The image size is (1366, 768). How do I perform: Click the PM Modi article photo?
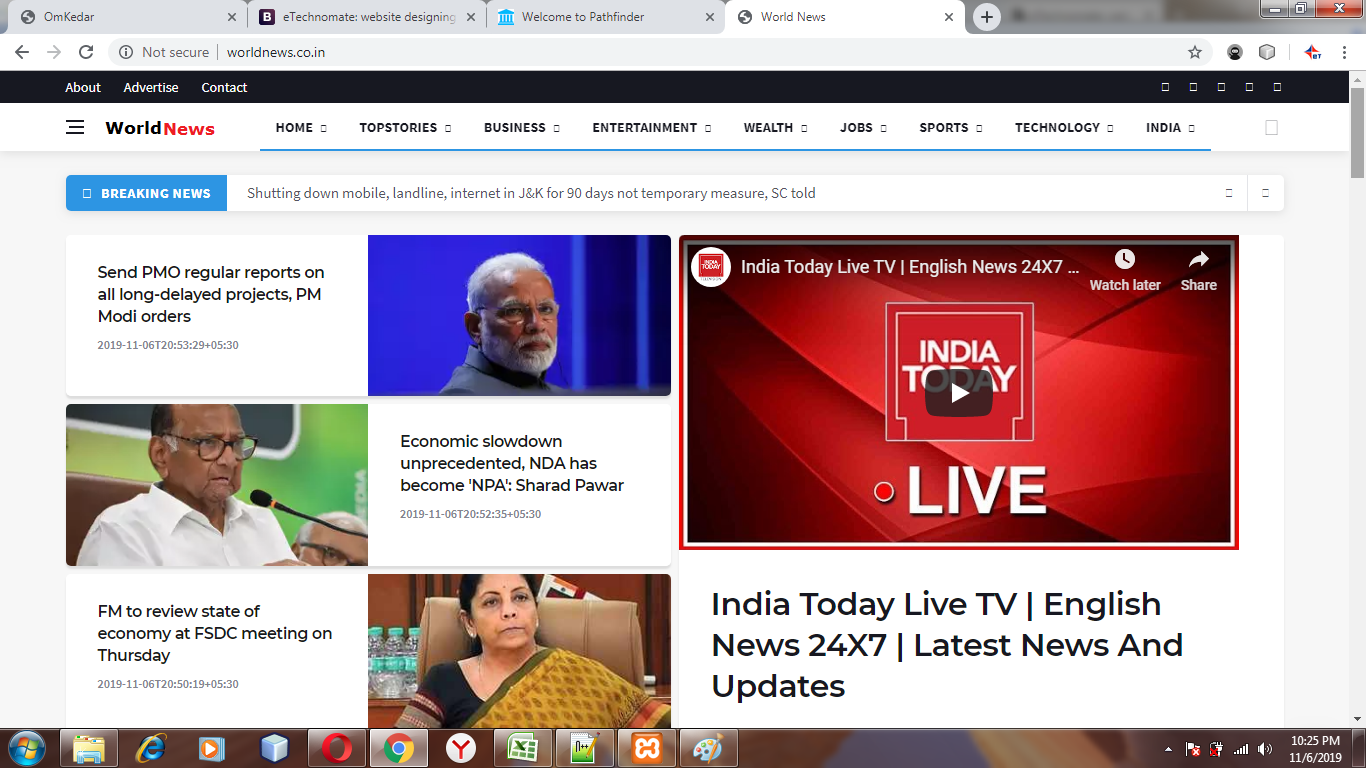tap(519, 315)
